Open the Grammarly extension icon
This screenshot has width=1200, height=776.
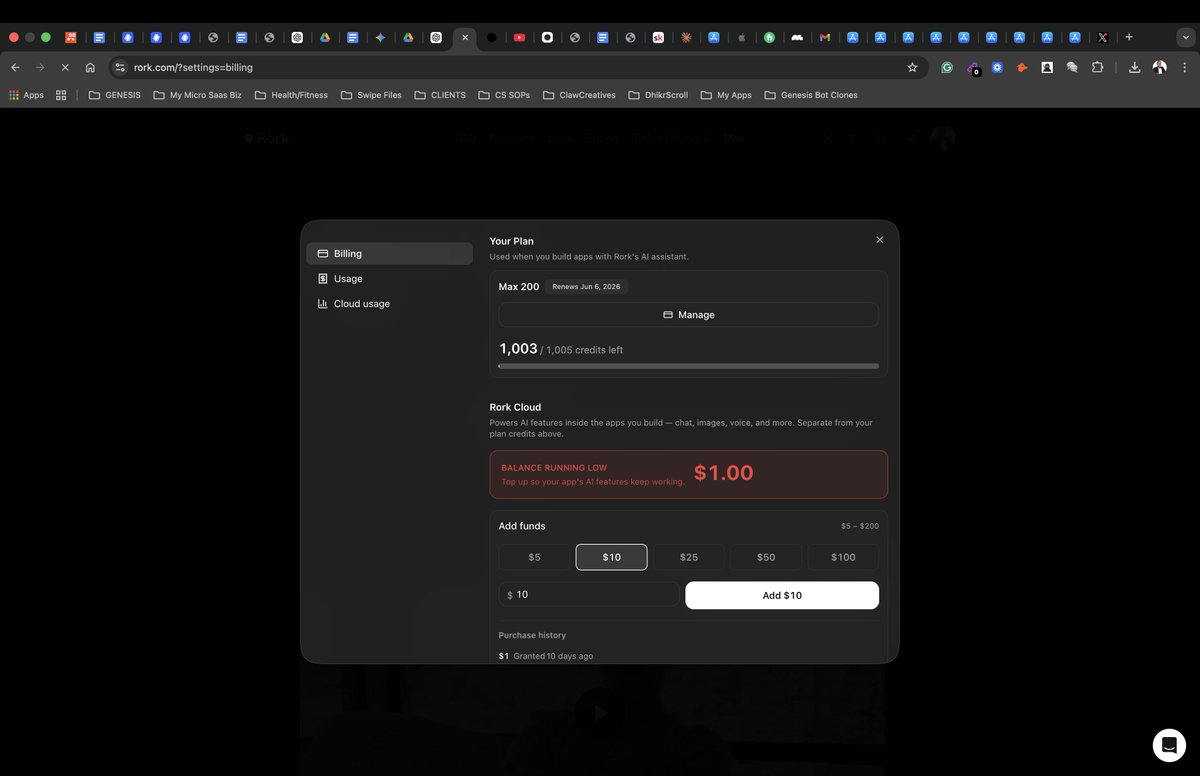point(947,67)
